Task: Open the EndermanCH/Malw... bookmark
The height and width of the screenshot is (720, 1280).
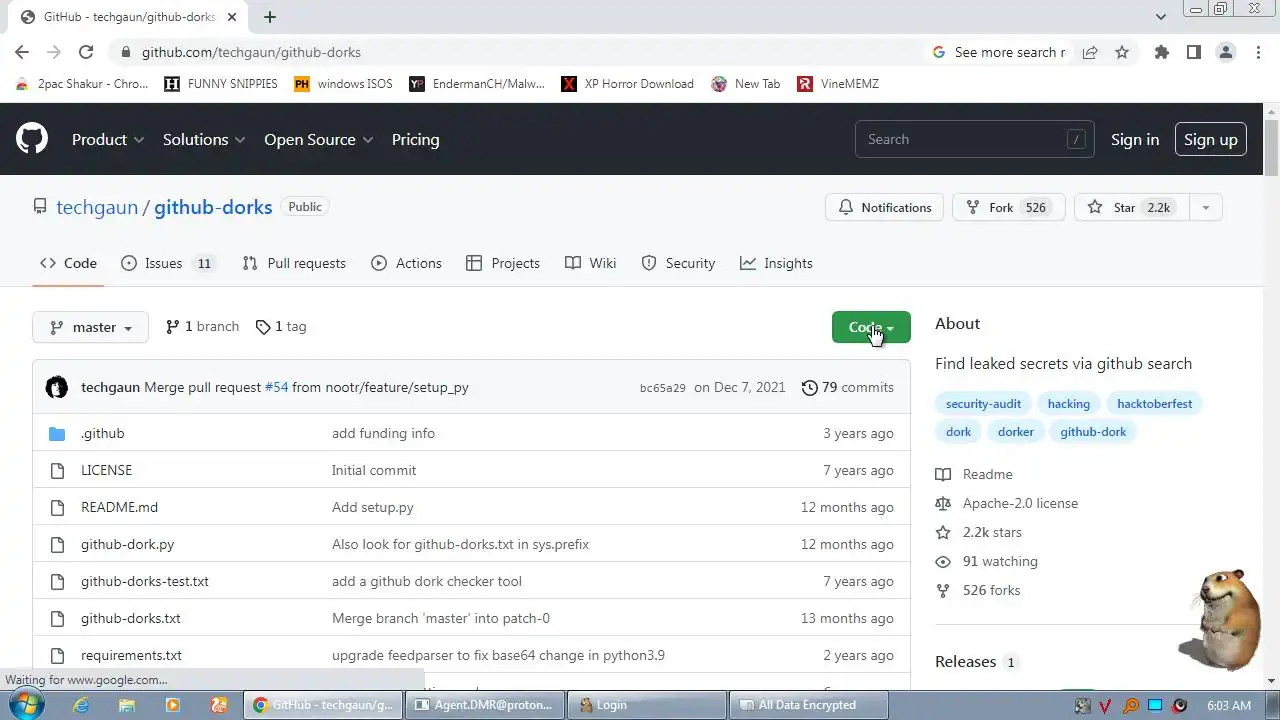Action: (477, 84)
